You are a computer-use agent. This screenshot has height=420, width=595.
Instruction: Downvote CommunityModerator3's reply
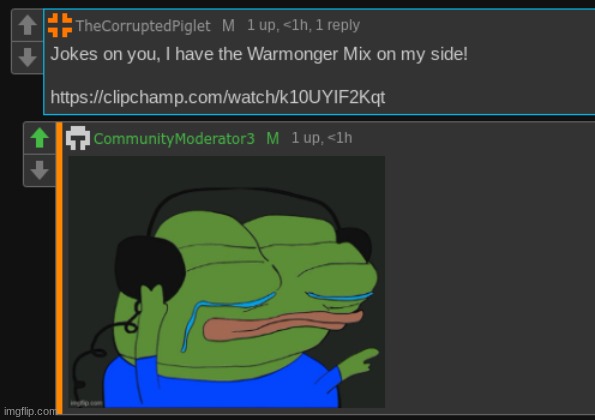(39, 170)
